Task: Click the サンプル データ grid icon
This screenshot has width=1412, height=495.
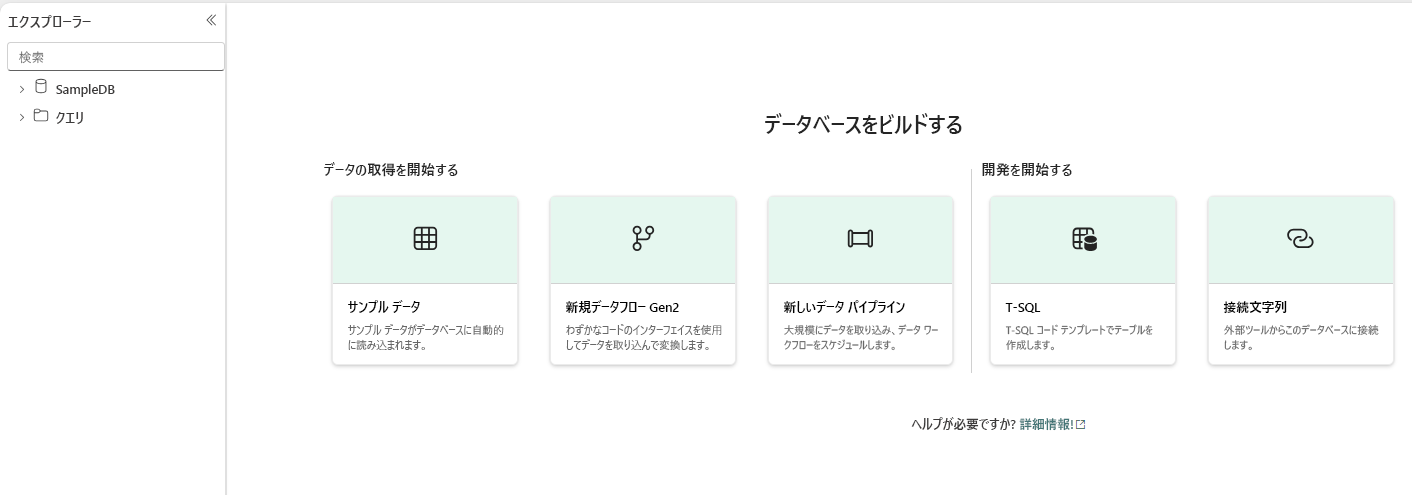Action: pos(425,238)
